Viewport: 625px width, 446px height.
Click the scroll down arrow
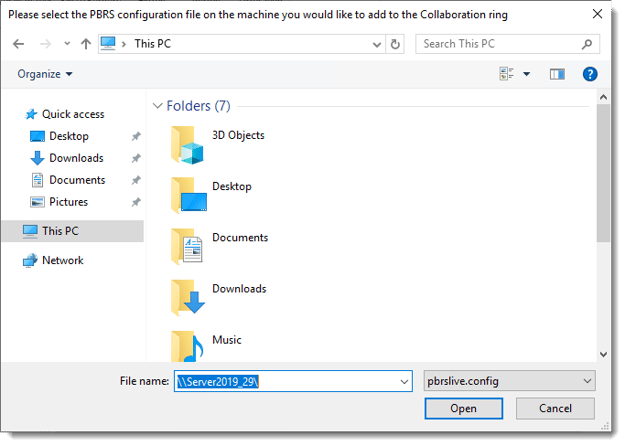[x=603, y=354]
